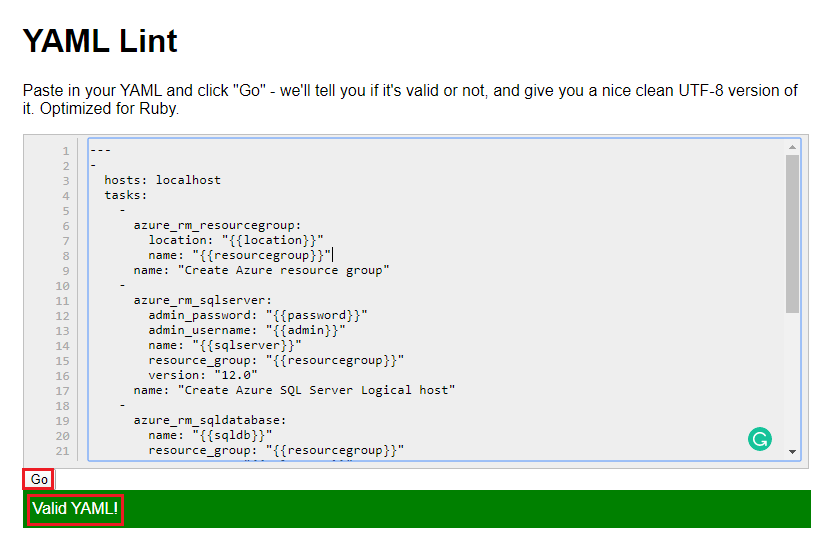This screenshot has width=824, height=538.
Task: Click the editor scrollbar down arrow
Action: pos(792,452)
